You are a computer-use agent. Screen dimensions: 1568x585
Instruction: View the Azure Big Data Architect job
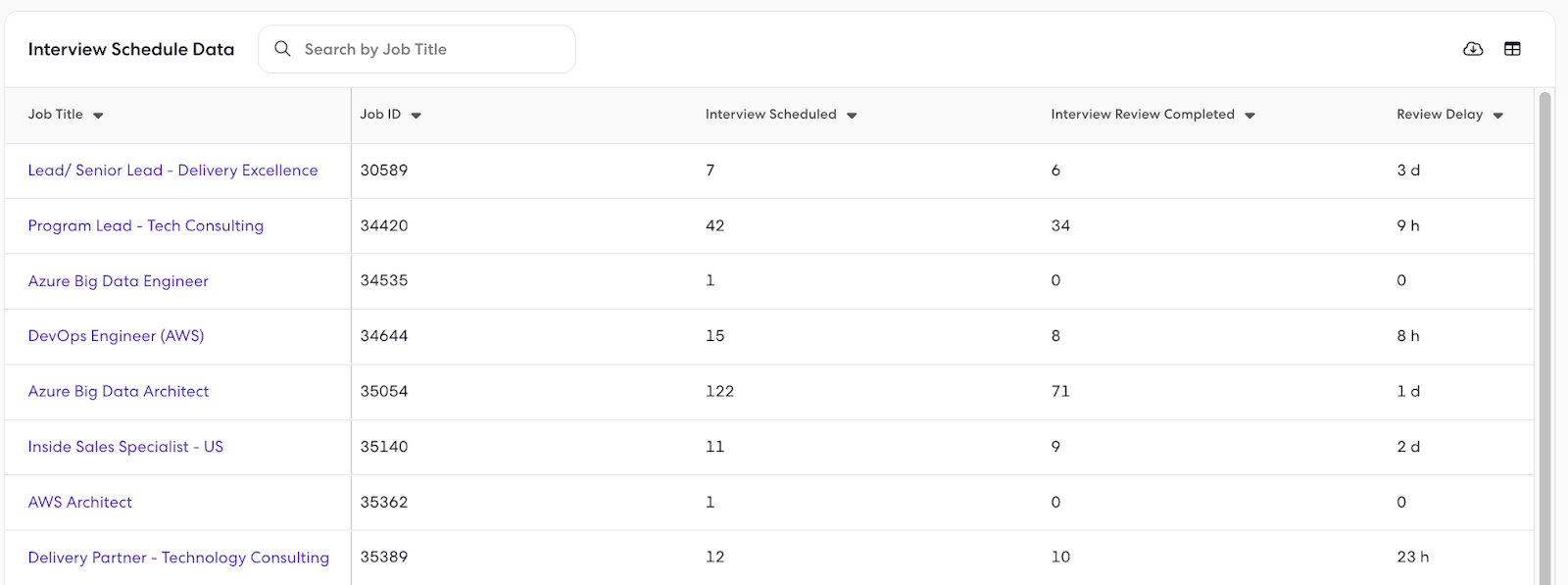tap(119, 392)
